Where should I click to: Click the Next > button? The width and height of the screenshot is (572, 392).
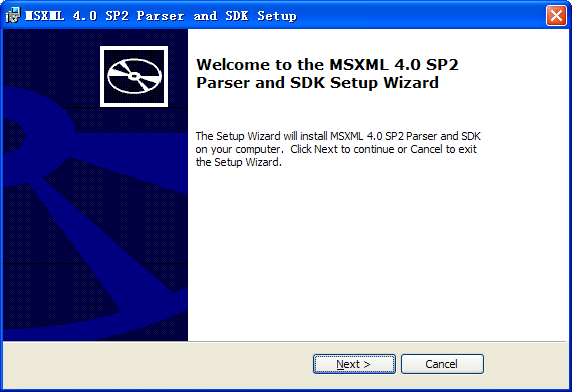[x=354, y=364]
